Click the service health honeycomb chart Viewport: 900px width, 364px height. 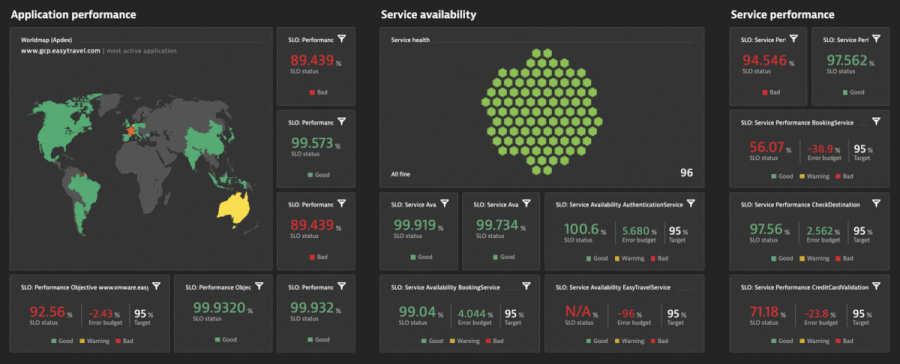pos(542,111)
